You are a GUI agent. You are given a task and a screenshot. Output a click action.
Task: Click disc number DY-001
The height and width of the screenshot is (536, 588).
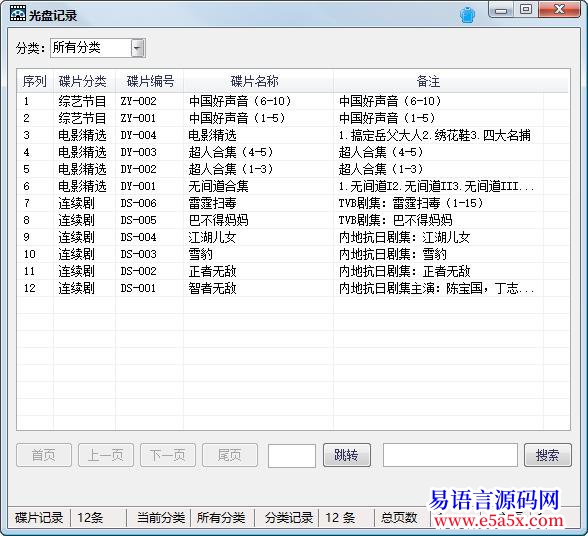coord(138,186)
